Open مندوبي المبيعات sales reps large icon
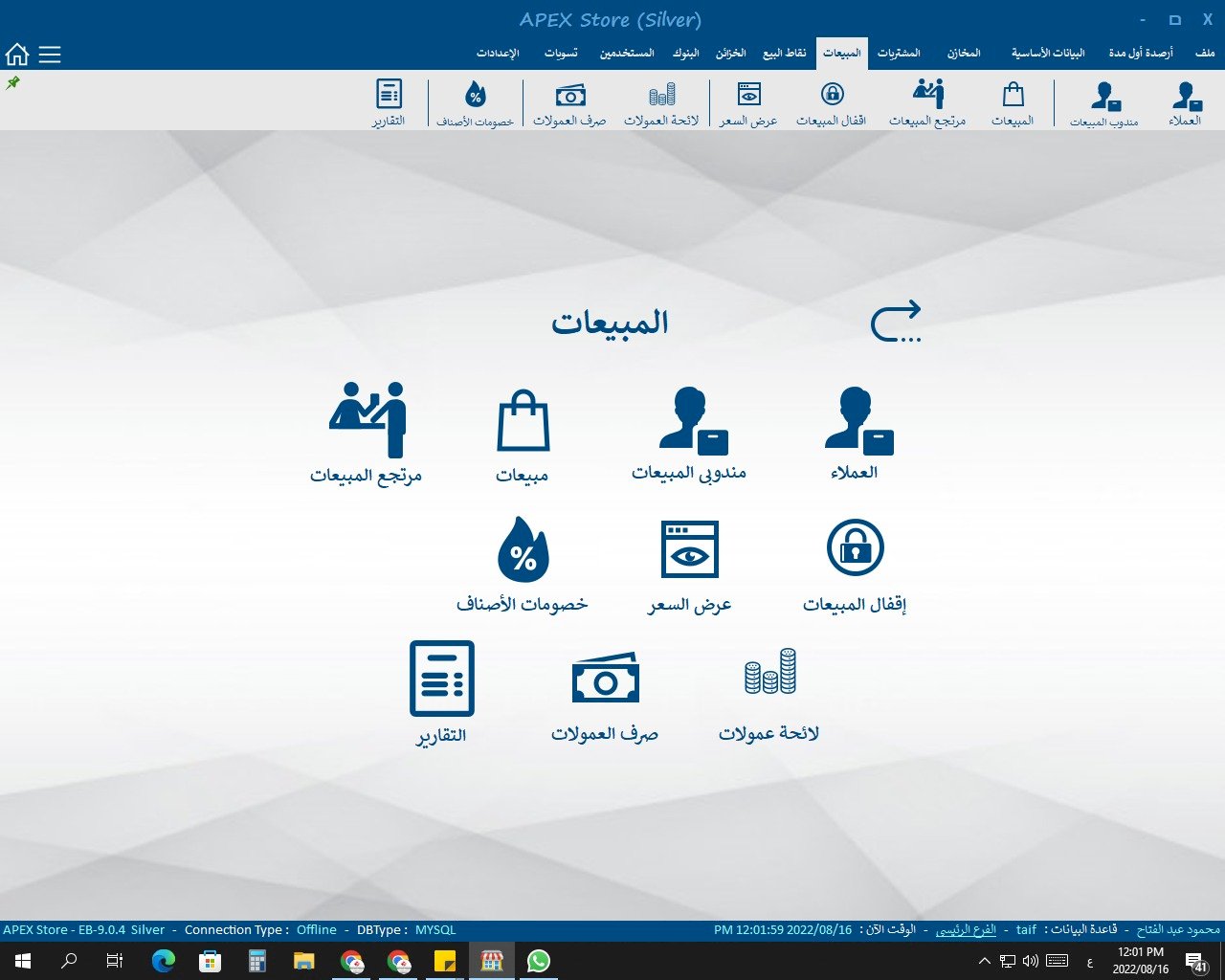The width and height of the screenshot is (1225, 980). (x=692, y=419)
